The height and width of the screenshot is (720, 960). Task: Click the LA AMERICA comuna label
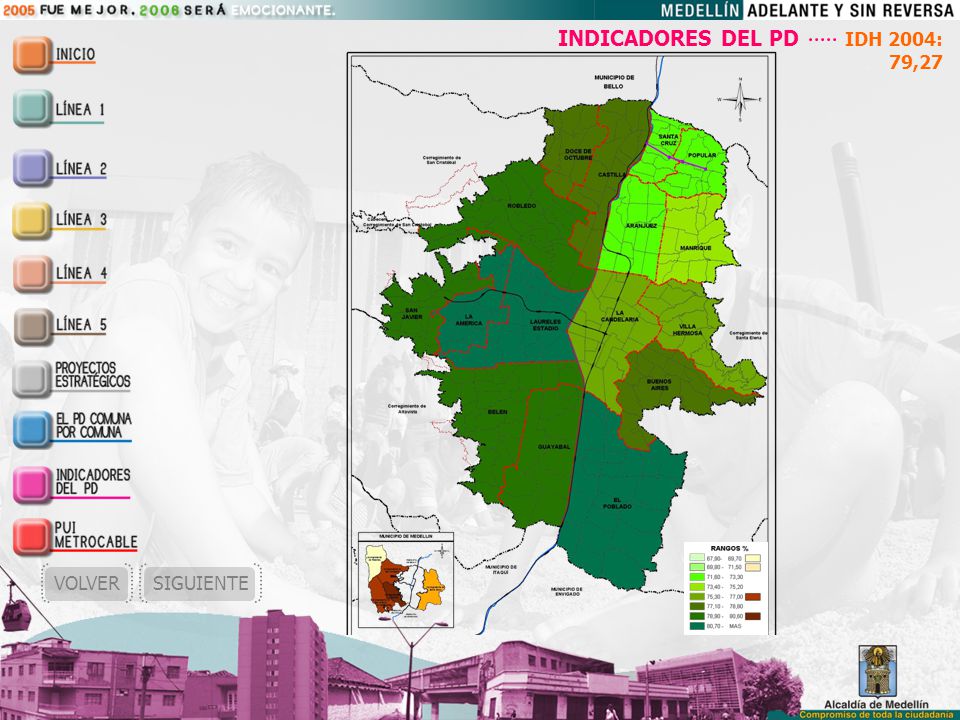[x=468, y=320]
